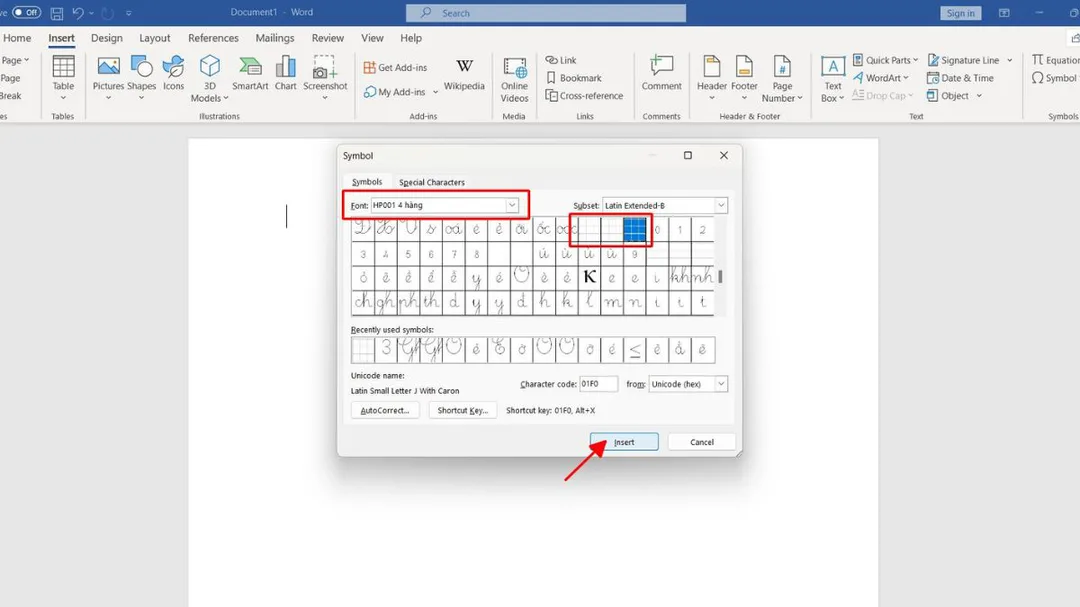Viewport: 1080px width, 607px height.
Task: Toggle the AutoSave switch
Action: tap(26, 13)
